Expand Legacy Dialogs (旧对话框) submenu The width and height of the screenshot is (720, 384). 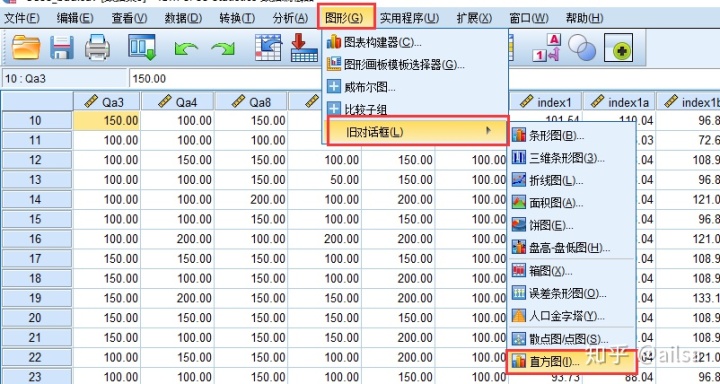click(418, 131)
